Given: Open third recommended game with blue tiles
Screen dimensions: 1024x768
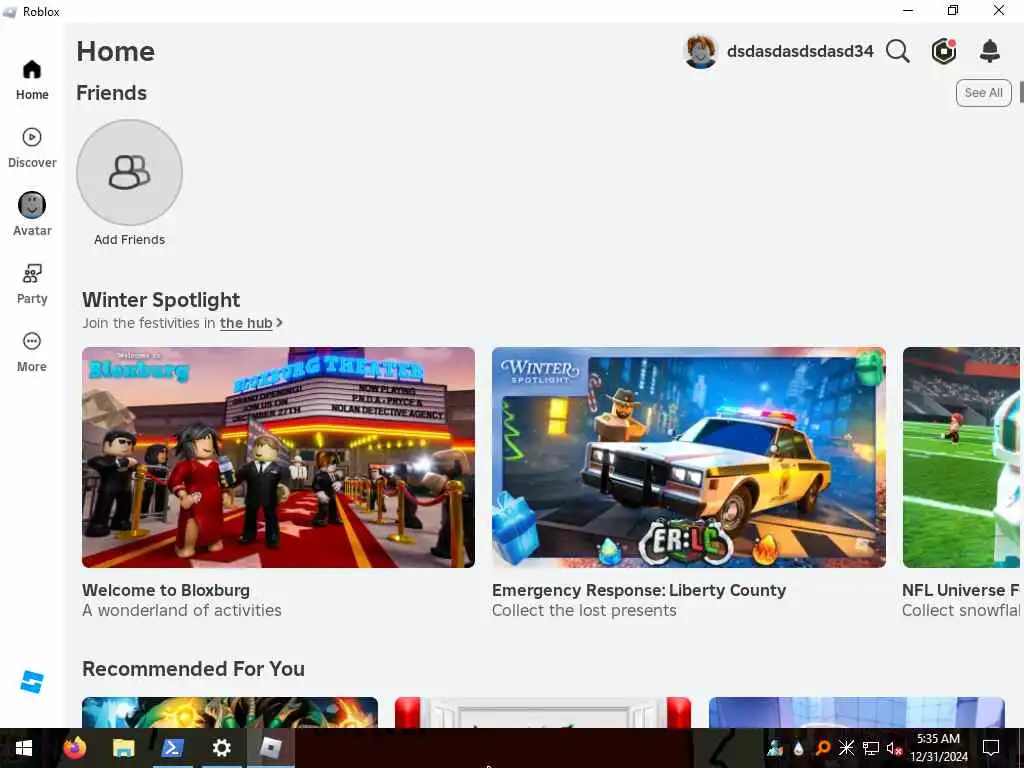Looking at the screenshot, I should [857, 712].
